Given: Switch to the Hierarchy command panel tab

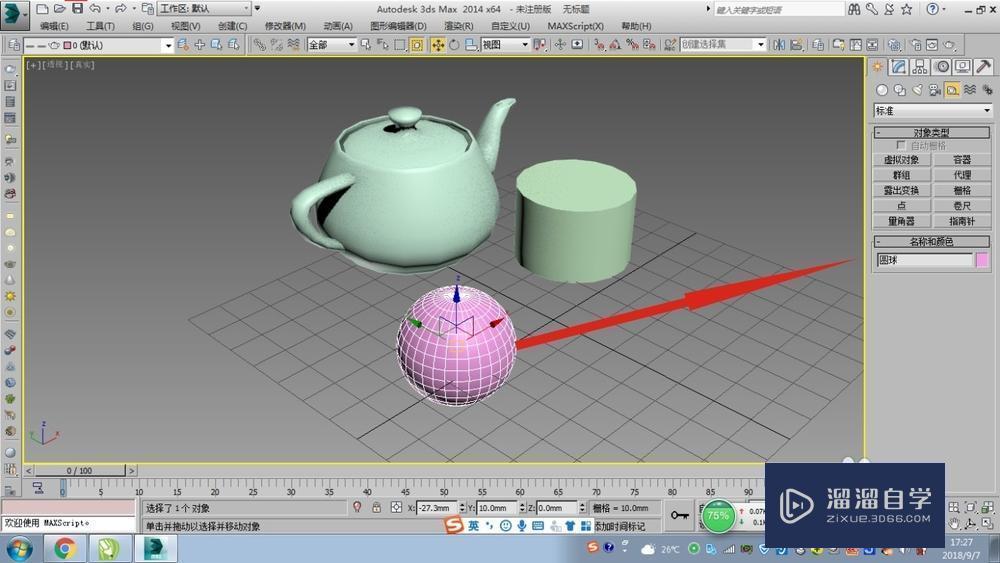Looking at the screenshot, I should click(920, 67).
